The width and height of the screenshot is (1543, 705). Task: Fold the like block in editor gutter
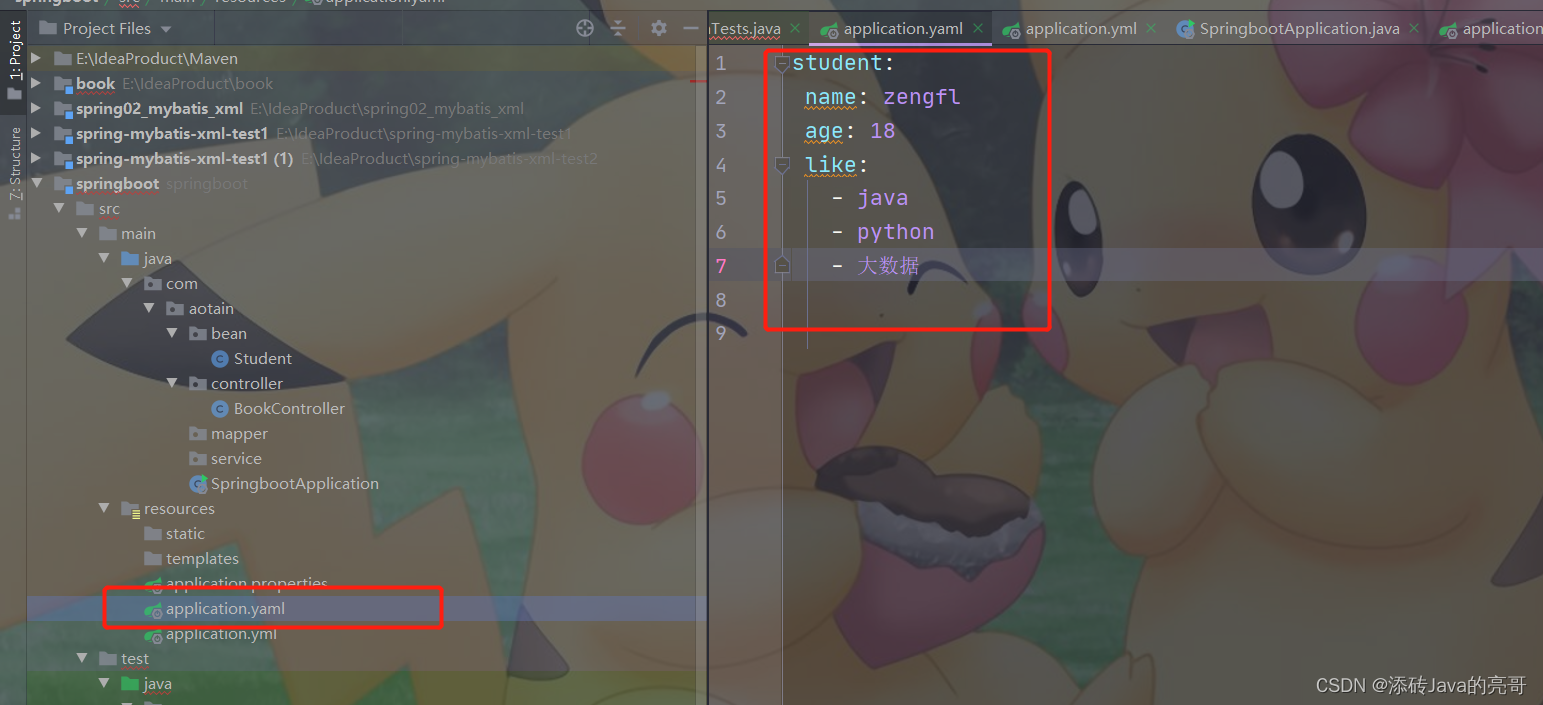(782, 165)
